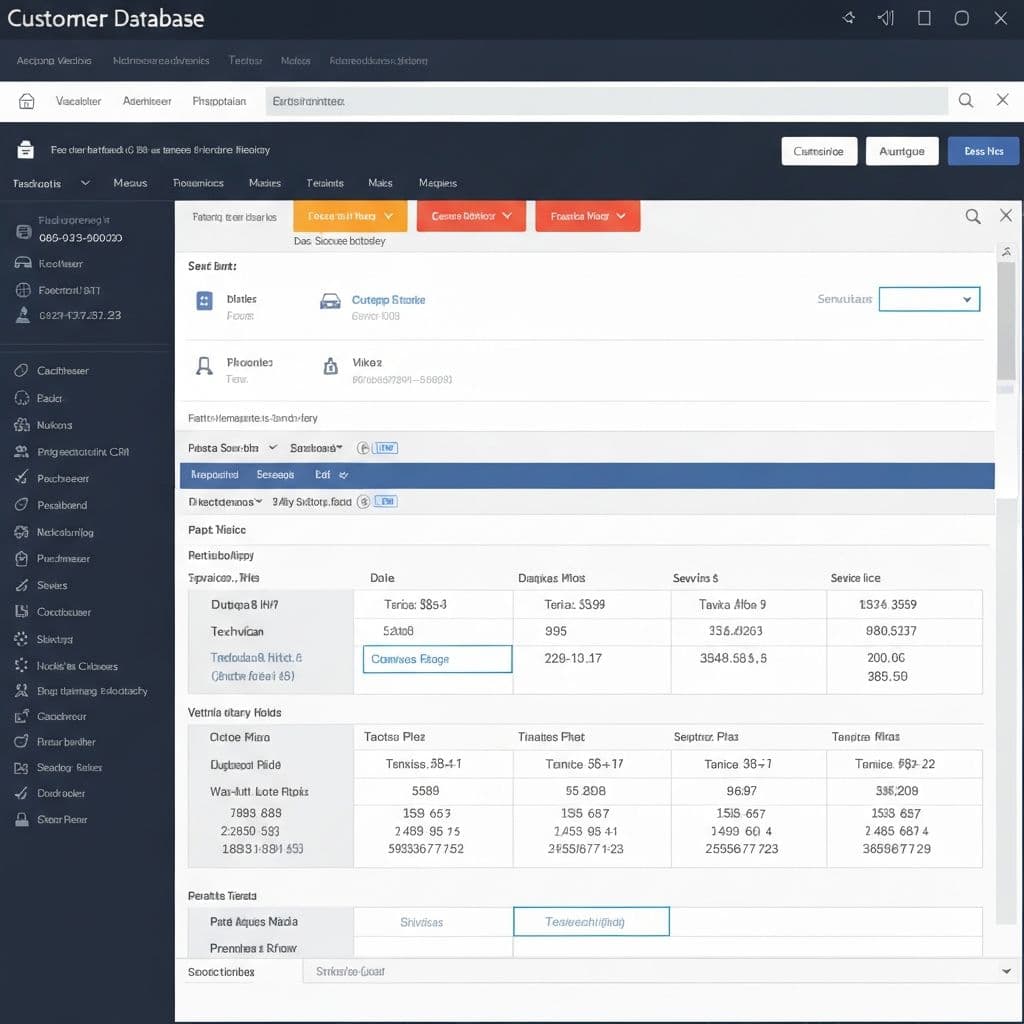The width and height of the screenshot is (1024, 1024).
Task: Open the Teraints menu item
Action: tap(325, 183)
